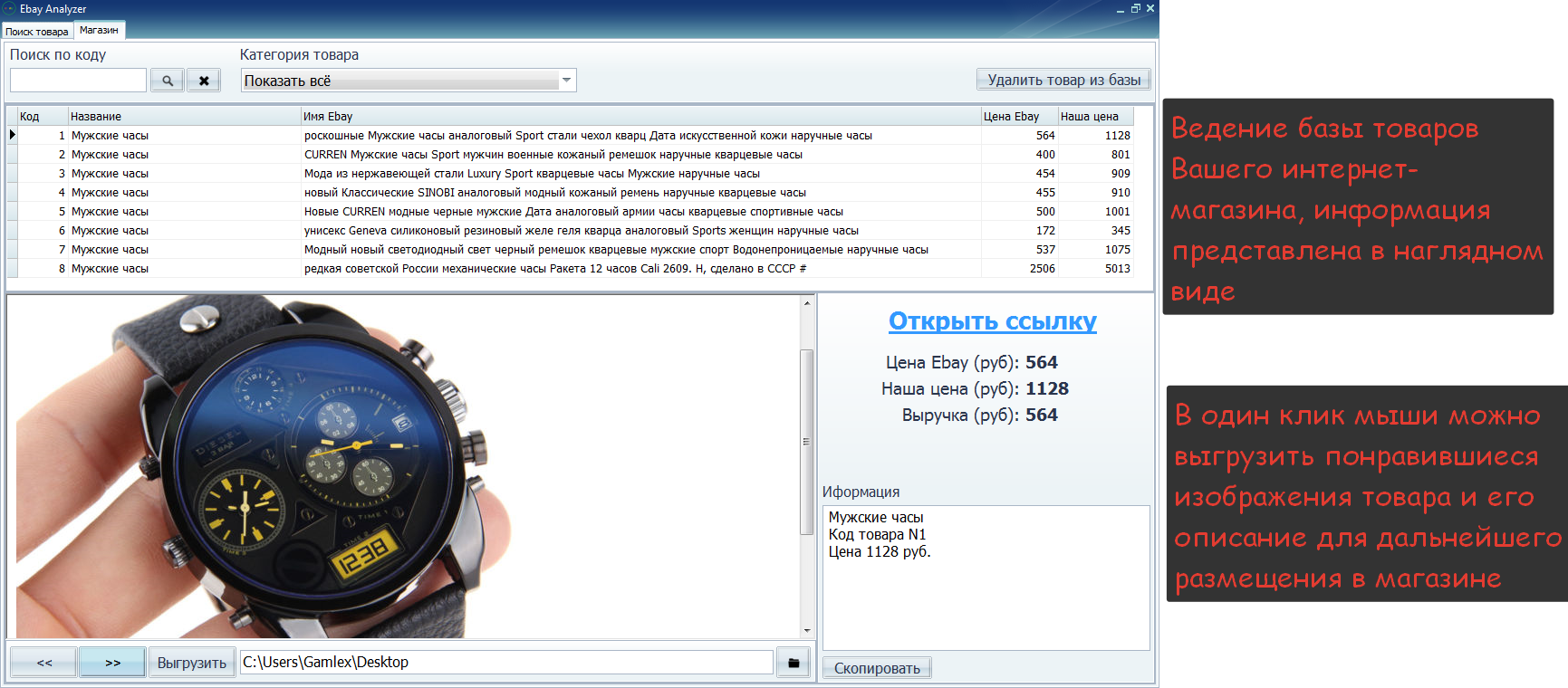This screenshot has height=688, width=1568.
Task: Click 'Удалить товар из базы' button
Action: click(1063, 80)
